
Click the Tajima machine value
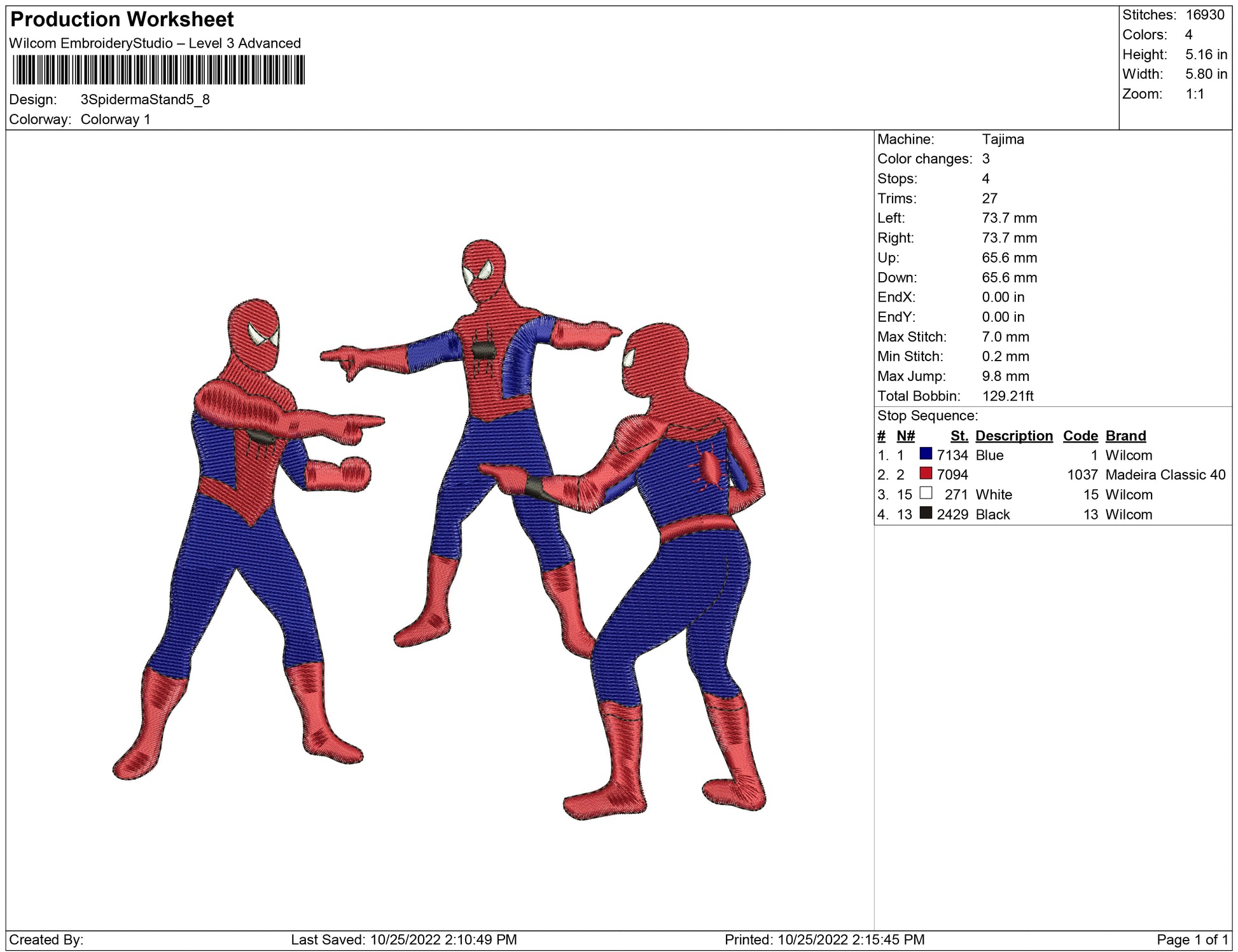[1003, 139]
